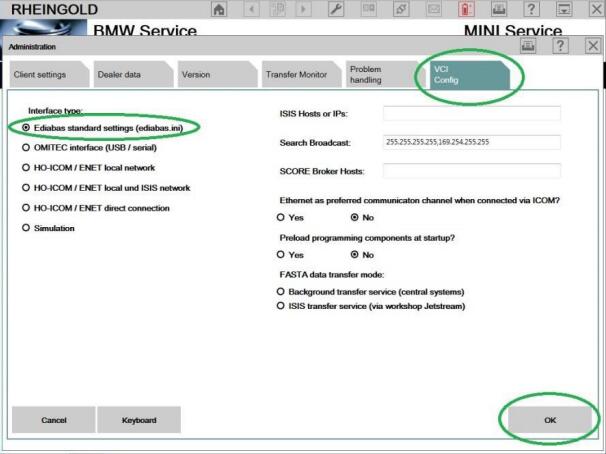This screenshot has width=606, height=454.
Task: Switch to Transfer Monitor tab
Action: point(301,74)
